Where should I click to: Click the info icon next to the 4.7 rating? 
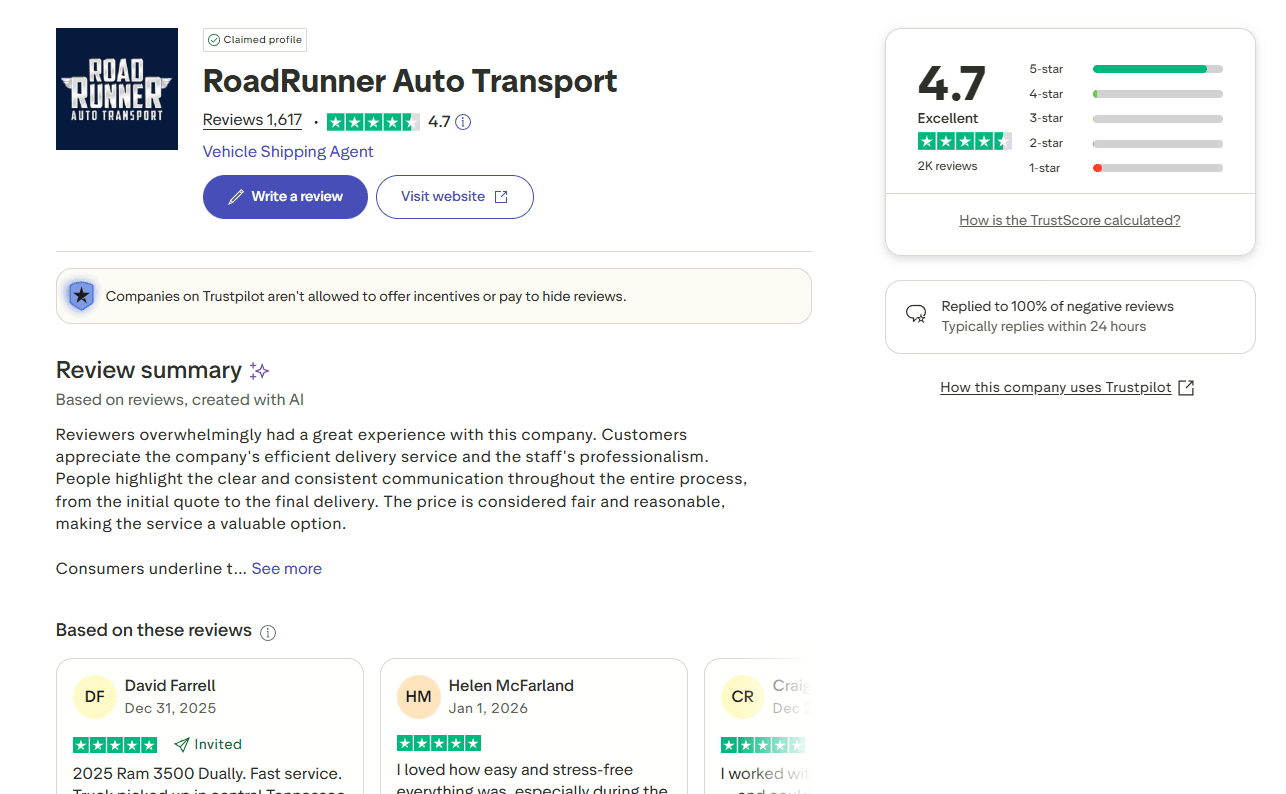[462, 120]
